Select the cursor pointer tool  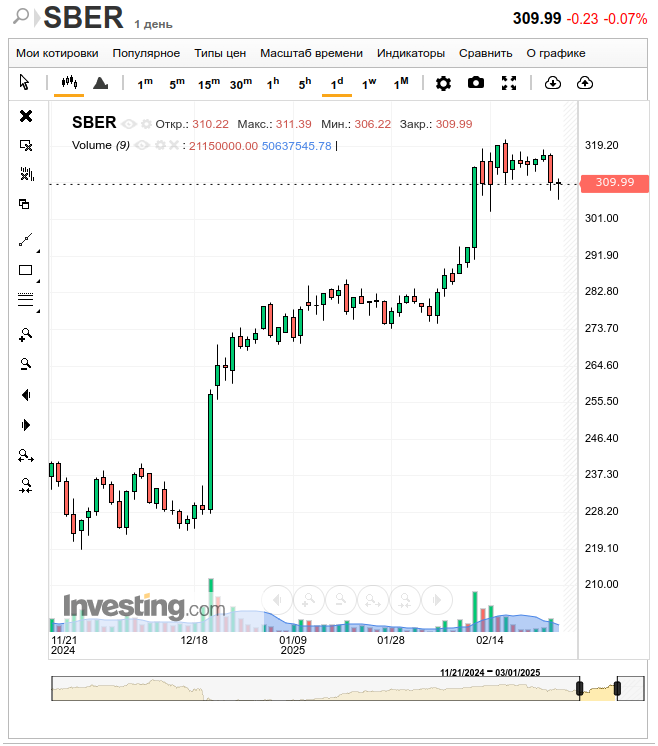(24, 82)
